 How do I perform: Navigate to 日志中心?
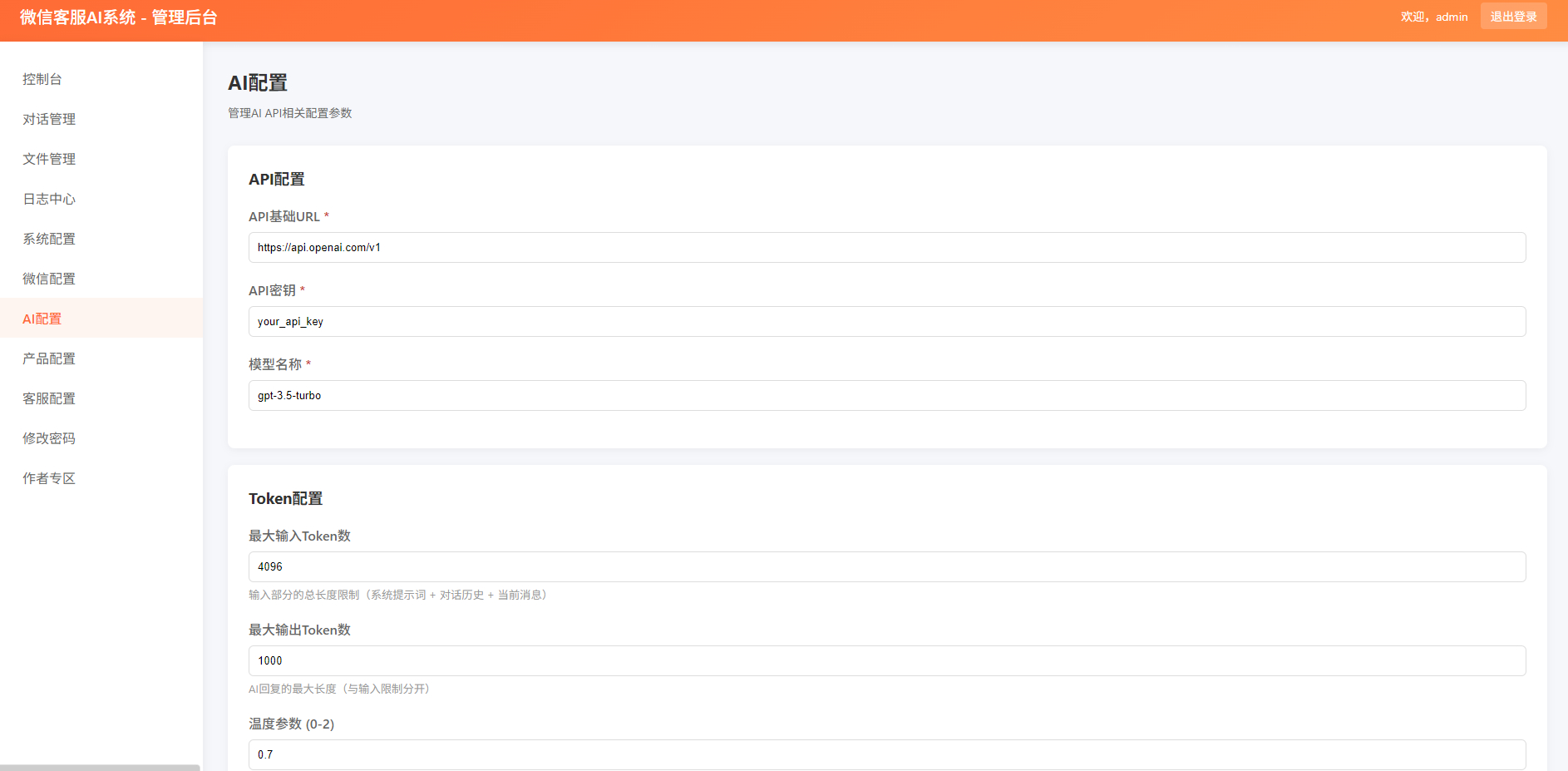(49, 199)
